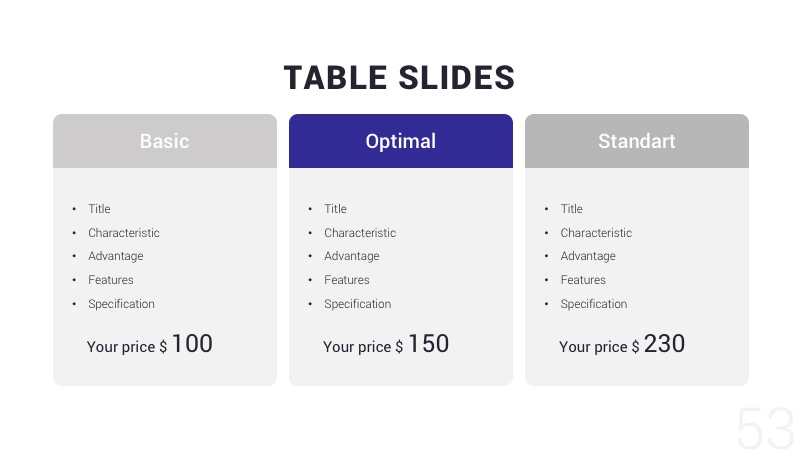Select the blue Optimal plan header

(401, 141)
